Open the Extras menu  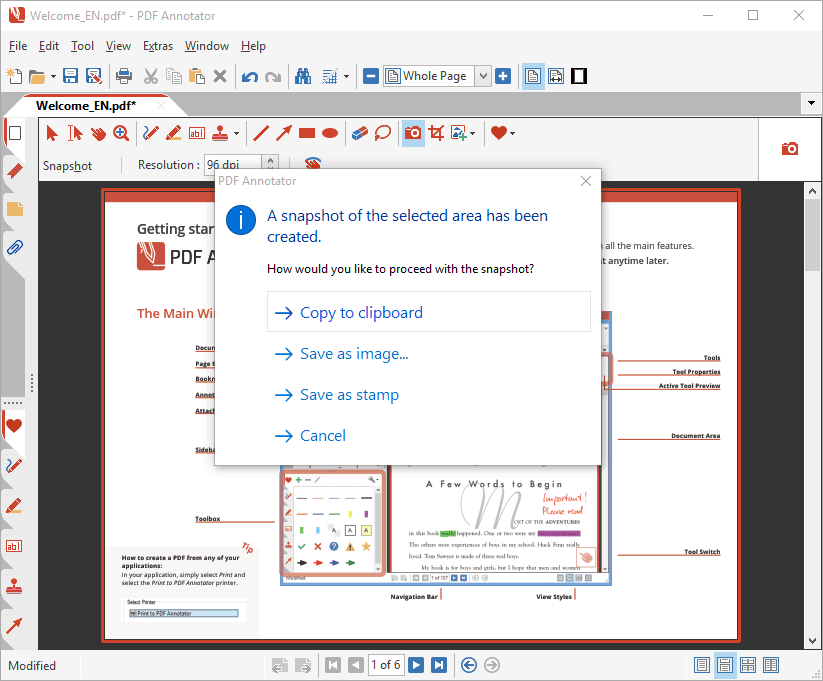coord(158,46)
